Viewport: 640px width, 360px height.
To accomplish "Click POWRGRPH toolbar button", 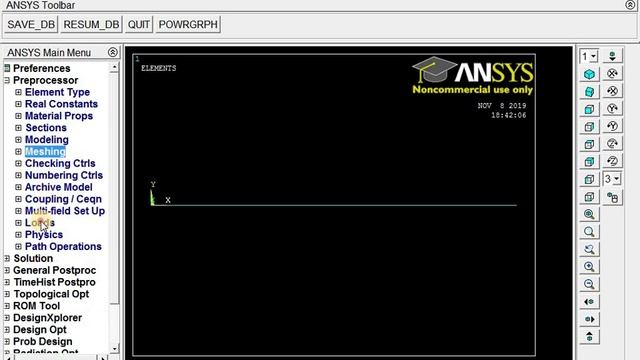I will click(x=188, y=24).
